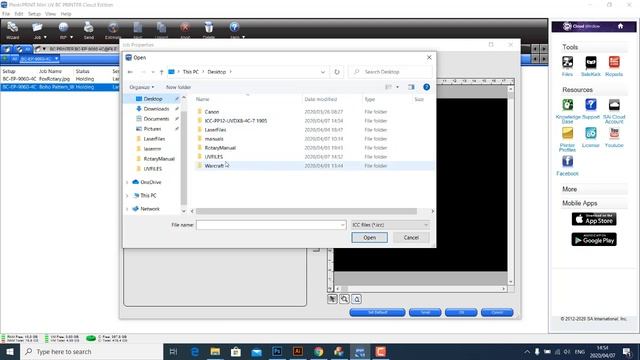Screen dimensions: 640x360
Task: Click the Open dialog help icon
Action: point(427,87)
